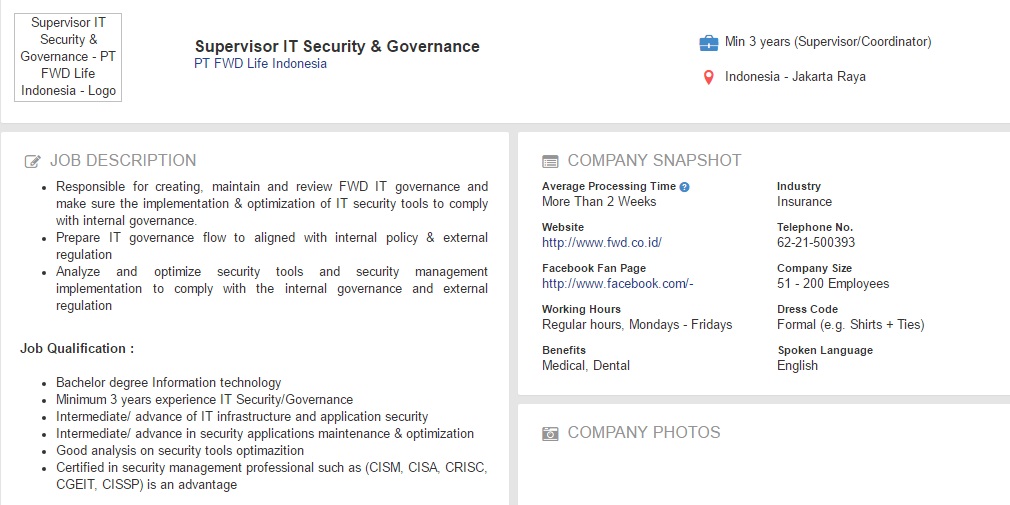The height and width of the screenshot is (505, 1010).
Task: Click the Indonesia - Jakarta Raya location text
Action: click(795, 77)
